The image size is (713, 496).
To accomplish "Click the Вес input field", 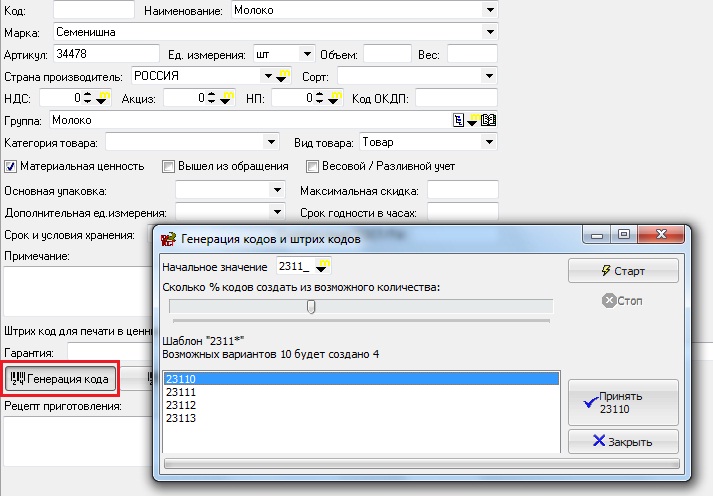I will (472, 54).
